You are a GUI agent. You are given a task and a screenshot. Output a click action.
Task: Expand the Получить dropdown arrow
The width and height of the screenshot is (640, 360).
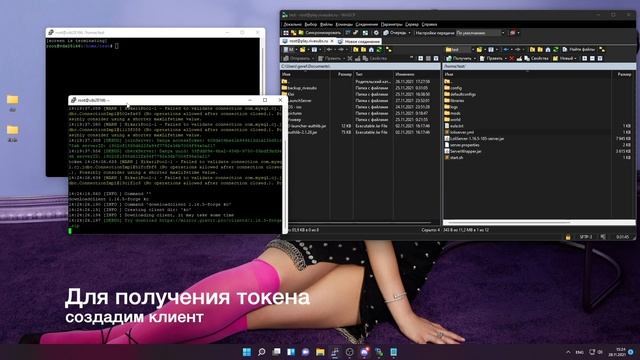[475, 58]
